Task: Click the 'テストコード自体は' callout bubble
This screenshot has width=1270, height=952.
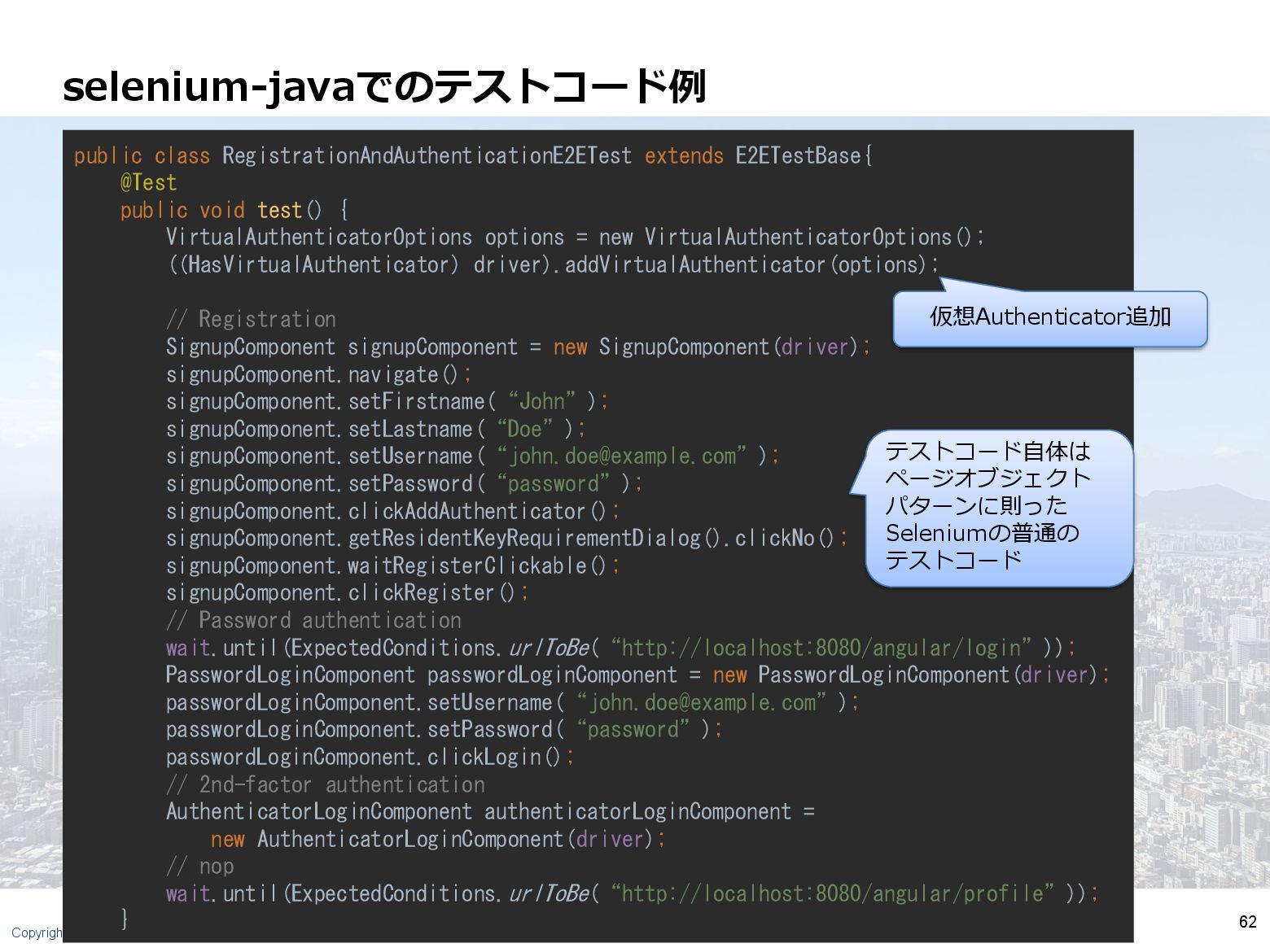Action: [999, 509]
